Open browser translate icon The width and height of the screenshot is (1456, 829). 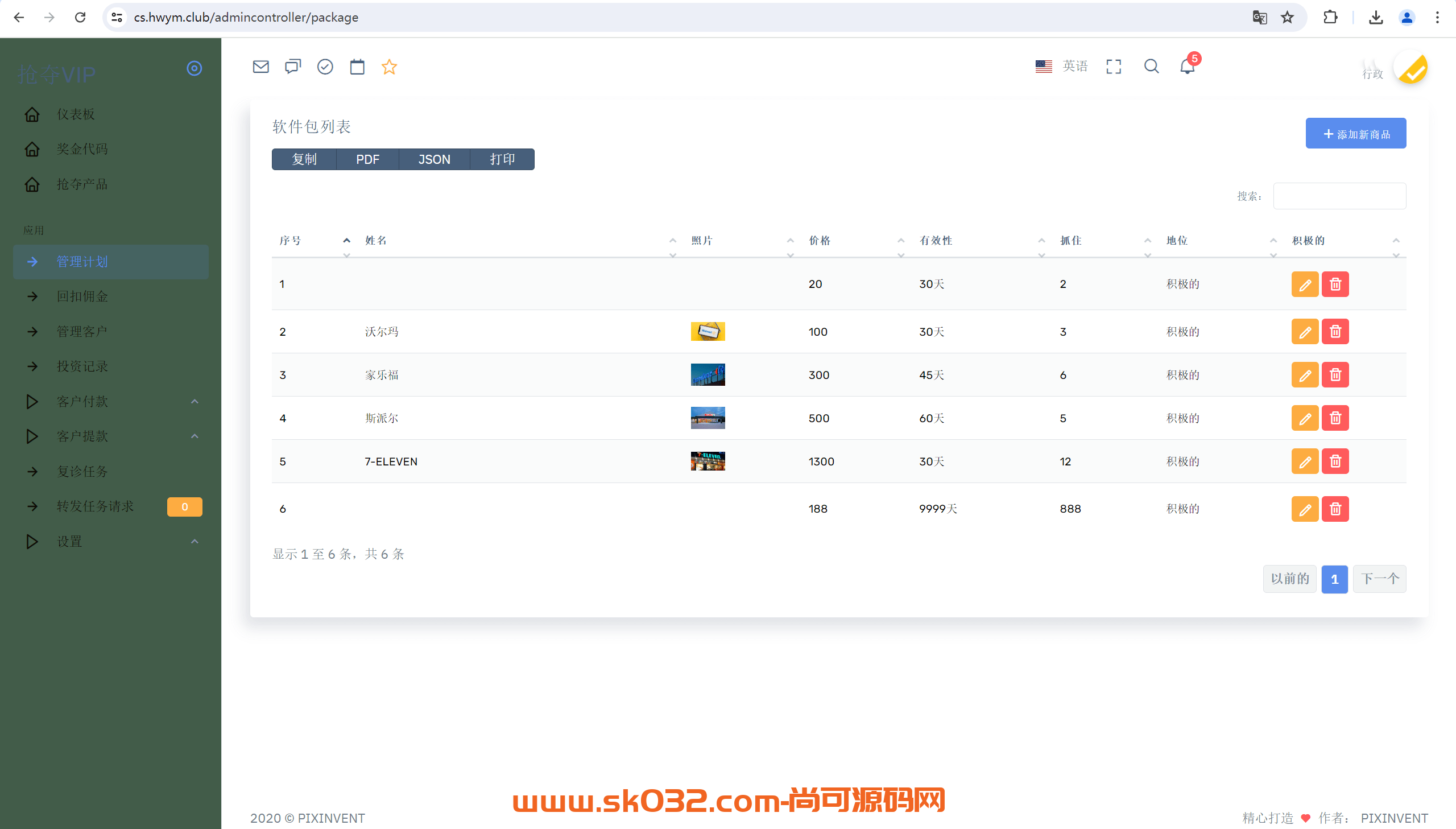(x=1260, y=18)
